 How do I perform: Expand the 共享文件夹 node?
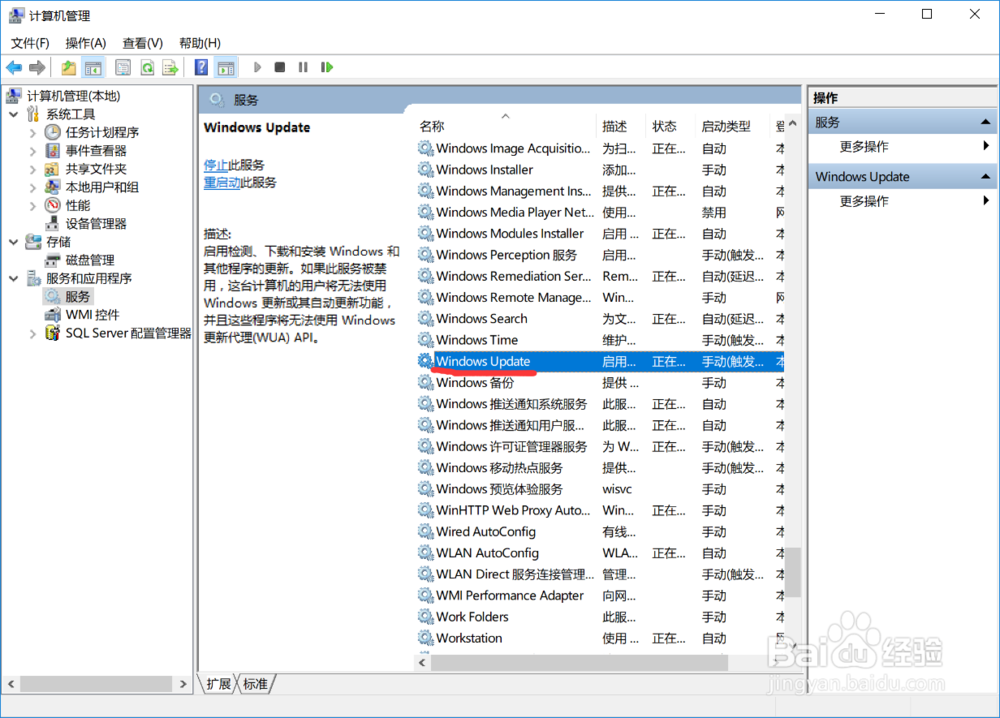[33, 169]
